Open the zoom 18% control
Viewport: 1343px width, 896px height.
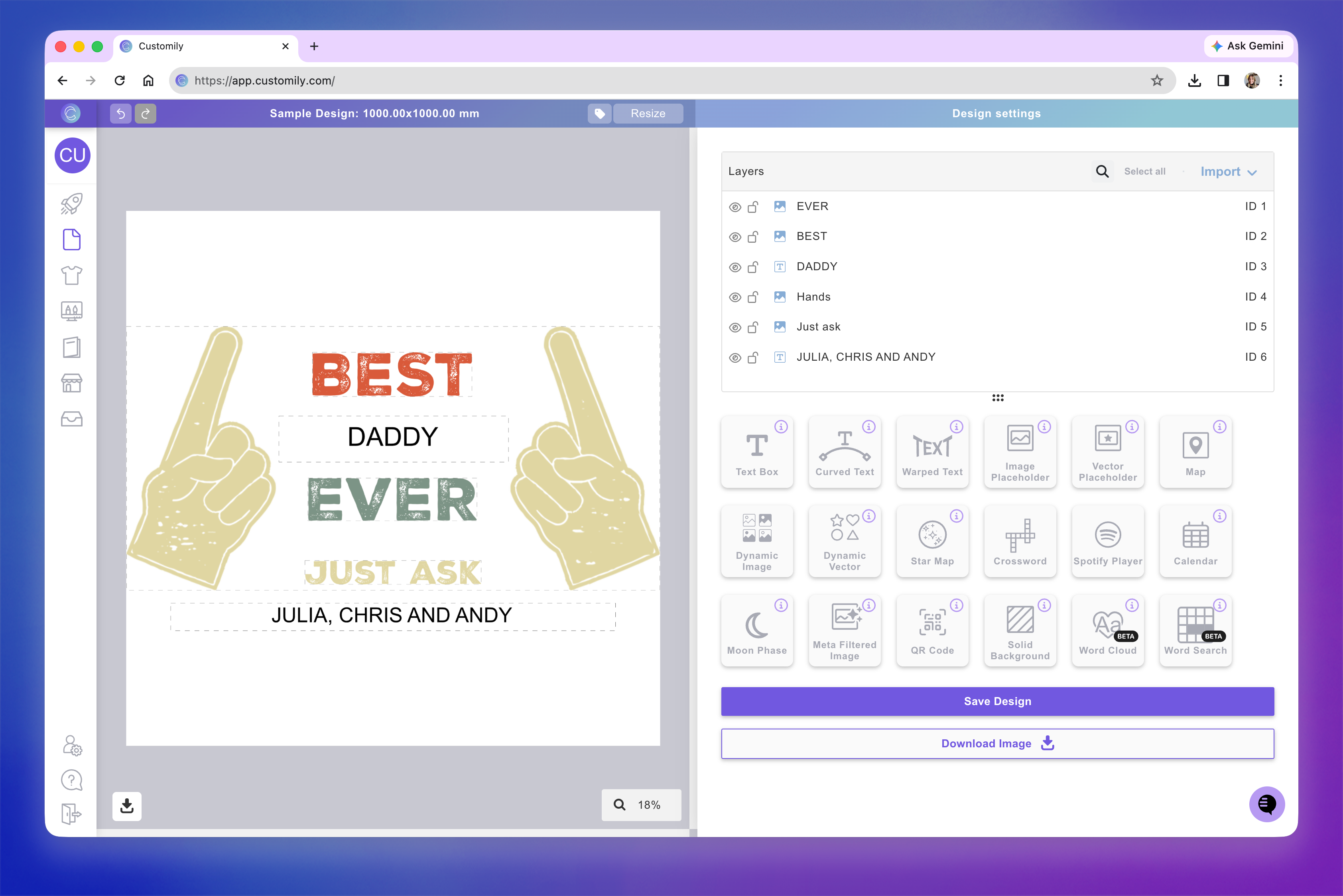point(641,805)
